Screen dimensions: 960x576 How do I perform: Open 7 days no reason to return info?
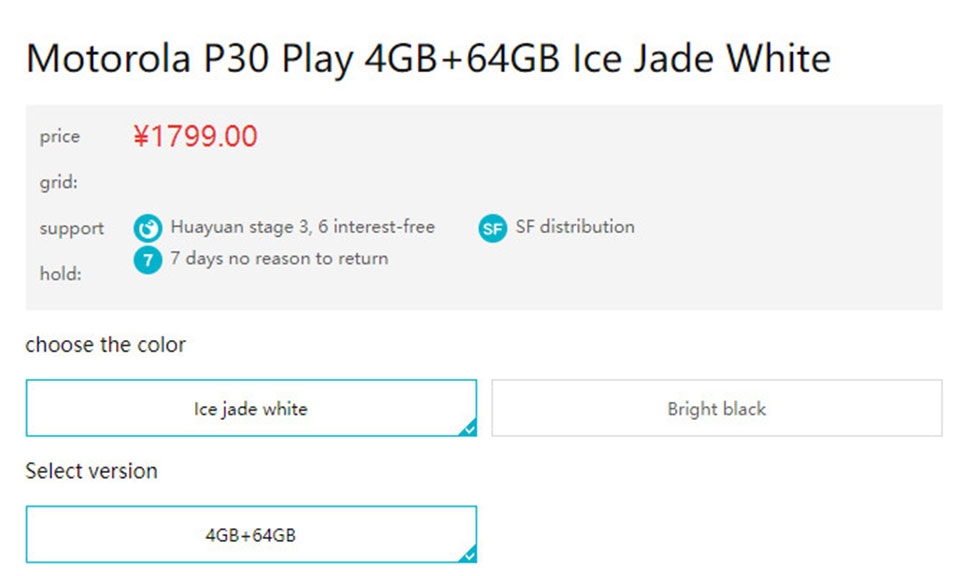click(x=279, y=258)
